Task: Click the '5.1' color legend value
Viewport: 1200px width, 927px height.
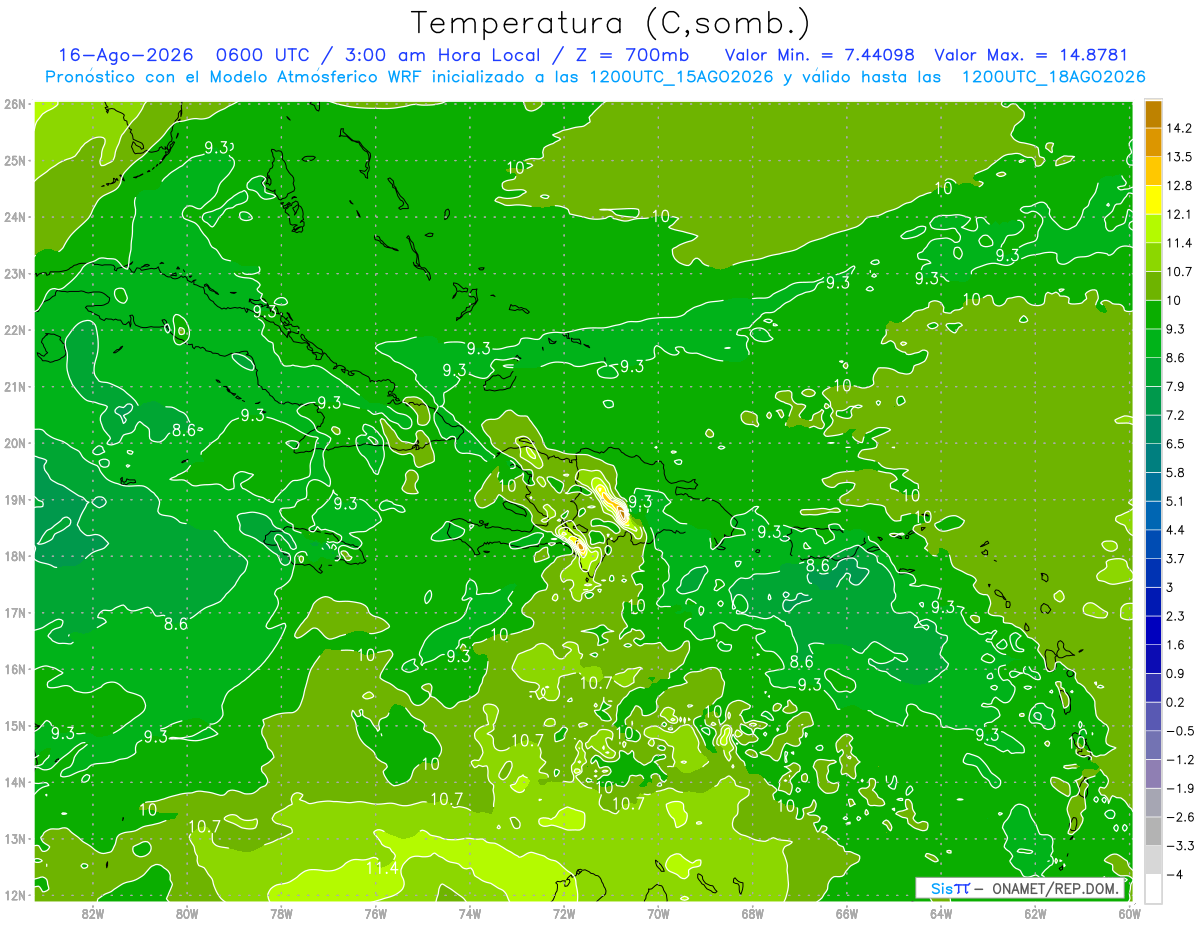Action: pyautogui.click(x=1176, y=500)
